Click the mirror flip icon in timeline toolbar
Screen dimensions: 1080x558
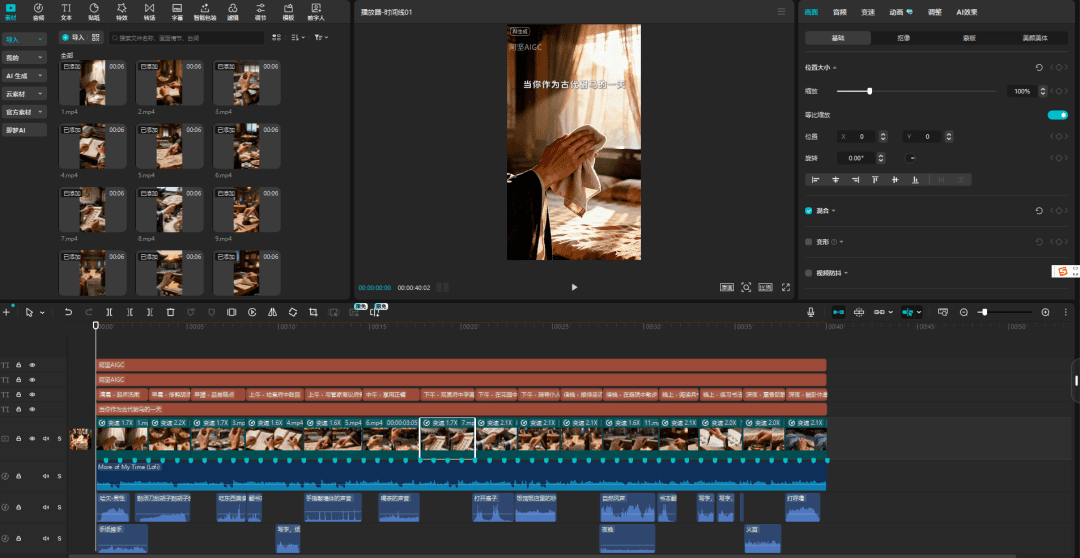click(272, 312)
